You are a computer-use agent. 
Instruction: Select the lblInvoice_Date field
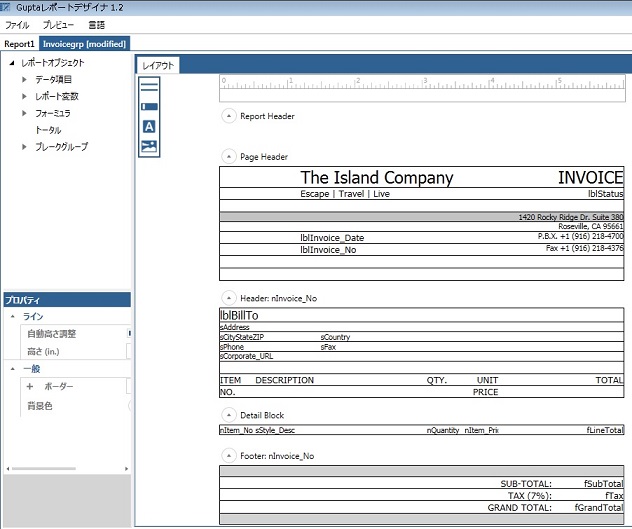[332, 238]
